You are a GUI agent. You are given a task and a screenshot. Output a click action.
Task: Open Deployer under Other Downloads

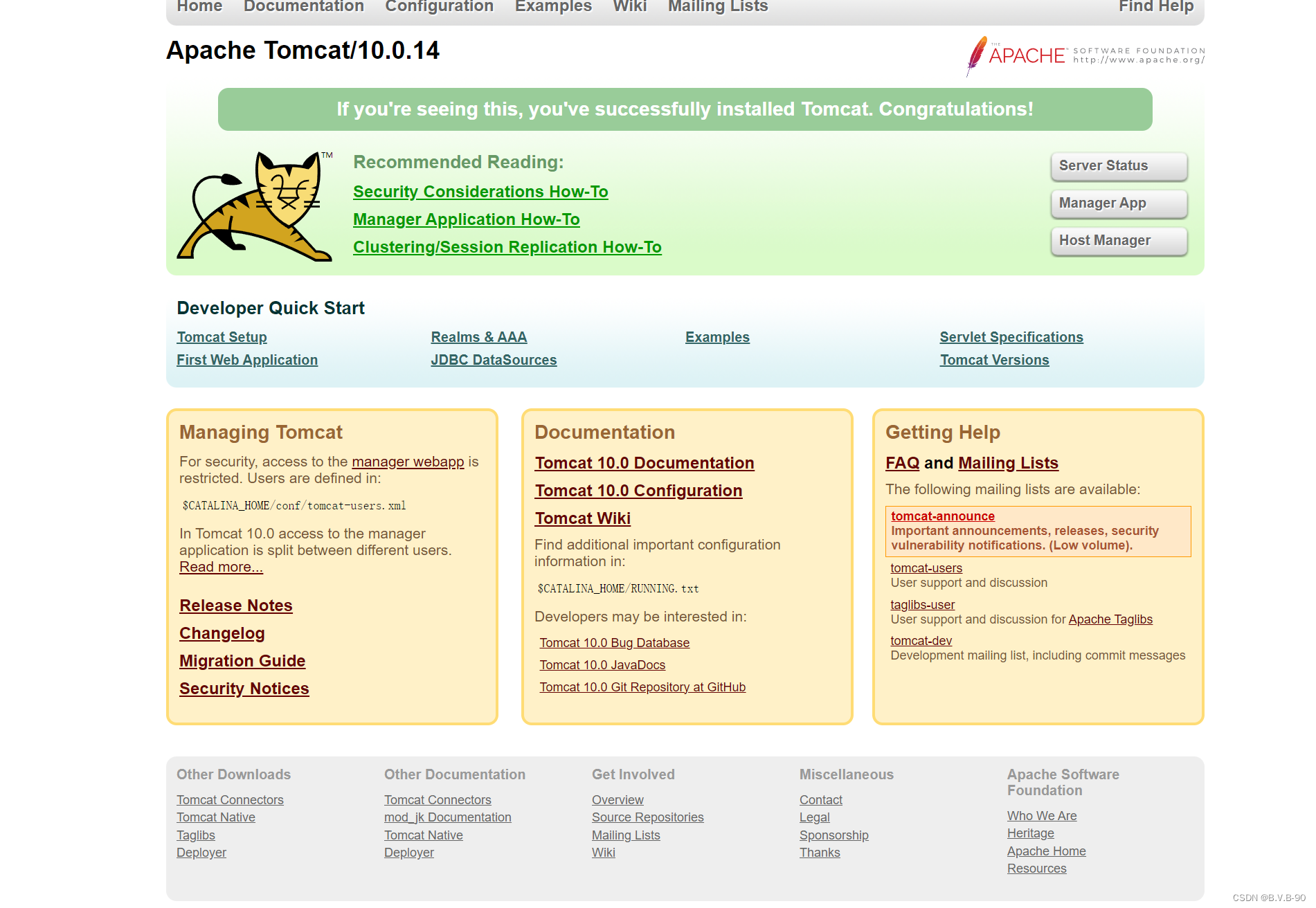(x=201, y=853)
